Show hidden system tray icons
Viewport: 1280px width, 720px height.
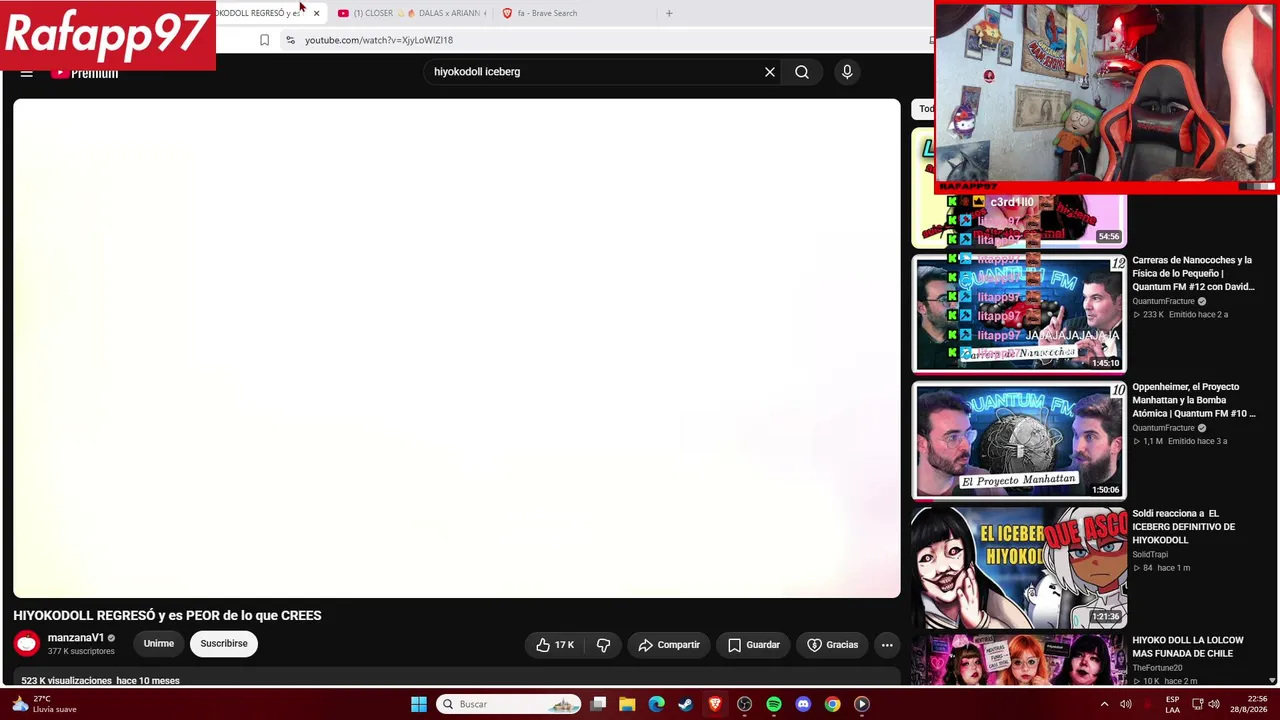[1104, 704]
